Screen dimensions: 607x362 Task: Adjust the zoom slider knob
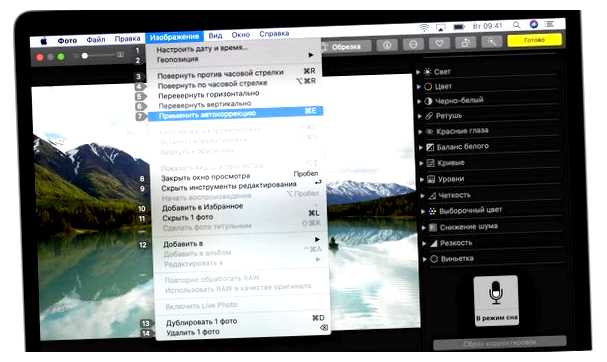[84, 56]
